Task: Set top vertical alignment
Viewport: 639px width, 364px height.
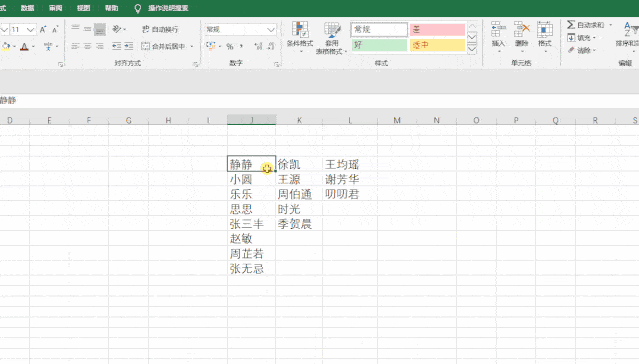Action: click(x=75, y=29)
